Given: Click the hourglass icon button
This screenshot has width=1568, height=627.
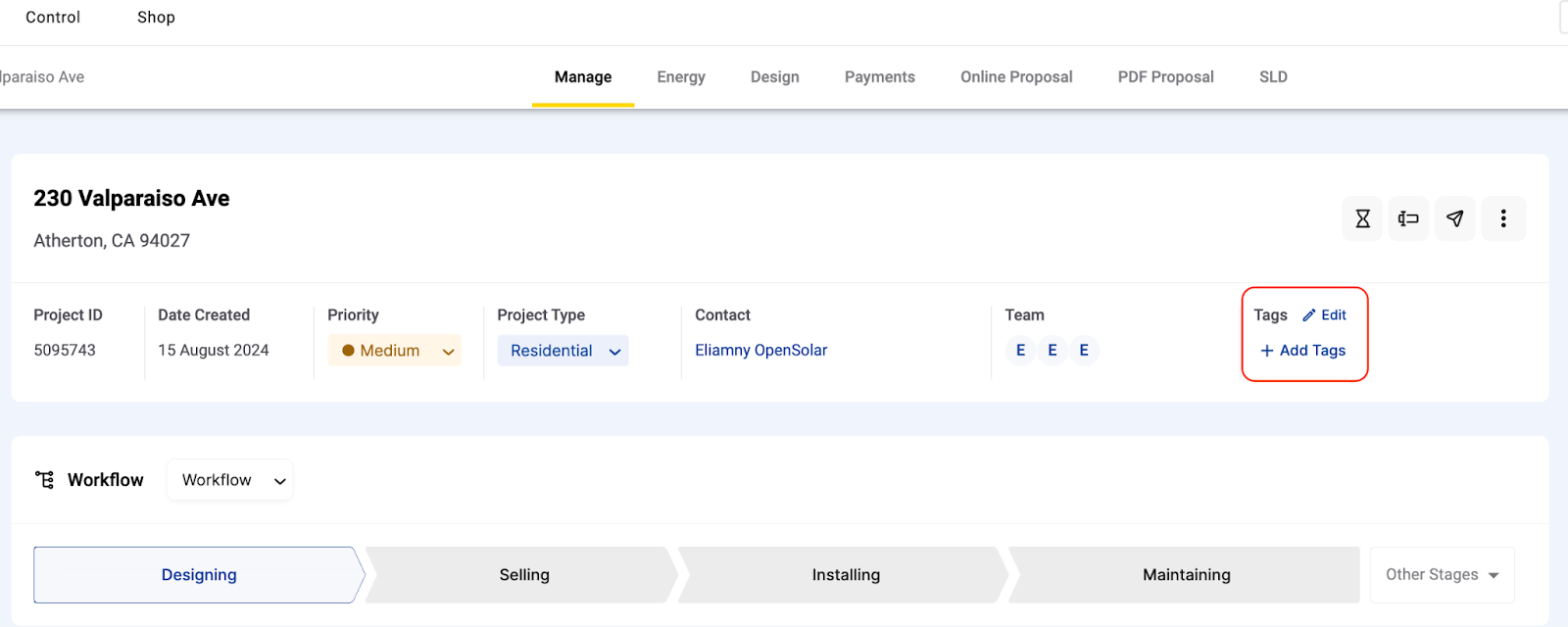Looking at the screenshot, I should 1362,218.
